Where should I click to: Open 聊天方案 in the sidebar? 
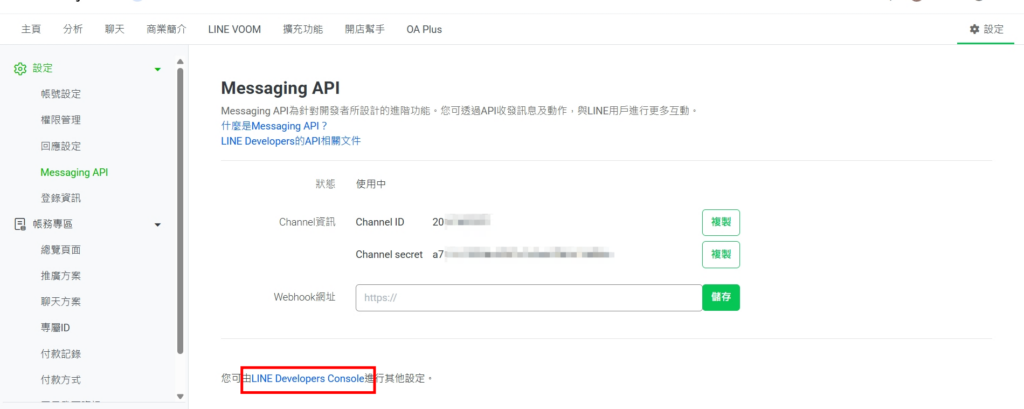61,302
